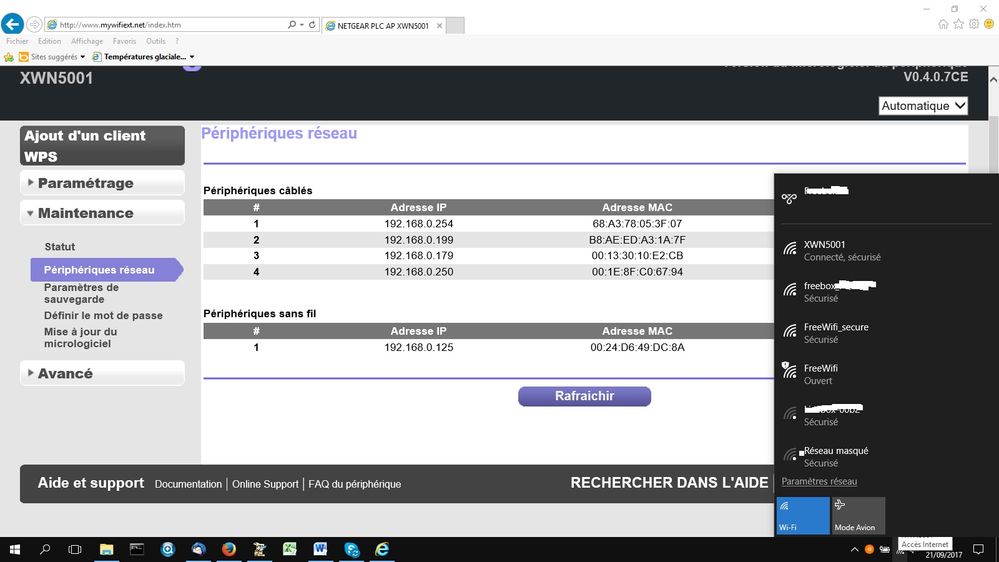
Task: Click the add-to-favorites star in favorites bar
Action: (x=9, y=57)
